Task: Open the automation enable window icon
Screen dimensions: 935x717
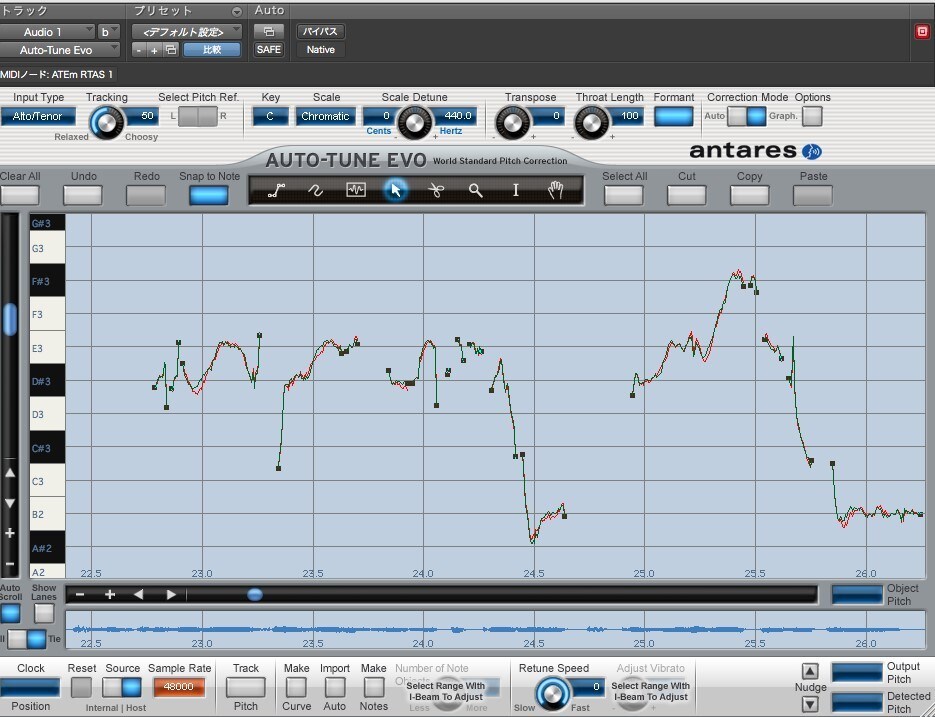Action: pos(269,32)
